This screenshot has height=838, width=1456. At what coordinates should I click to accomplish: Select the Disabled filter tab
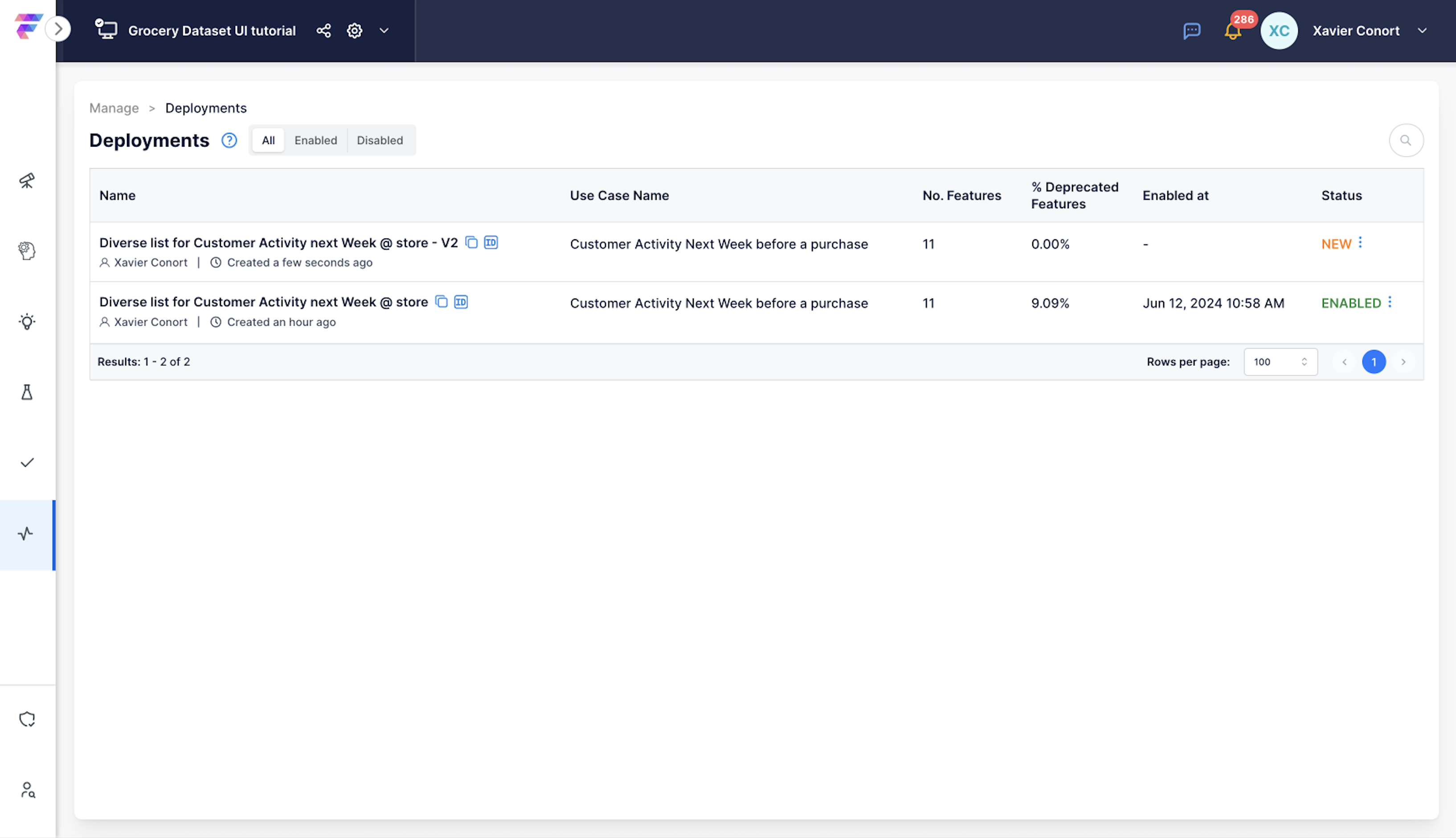(380, 140)
